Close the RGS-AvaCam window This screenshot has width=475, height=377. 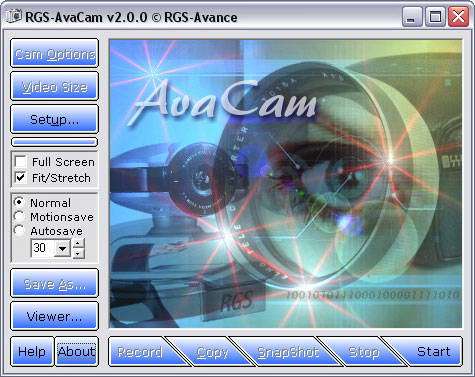click(458, 17)
